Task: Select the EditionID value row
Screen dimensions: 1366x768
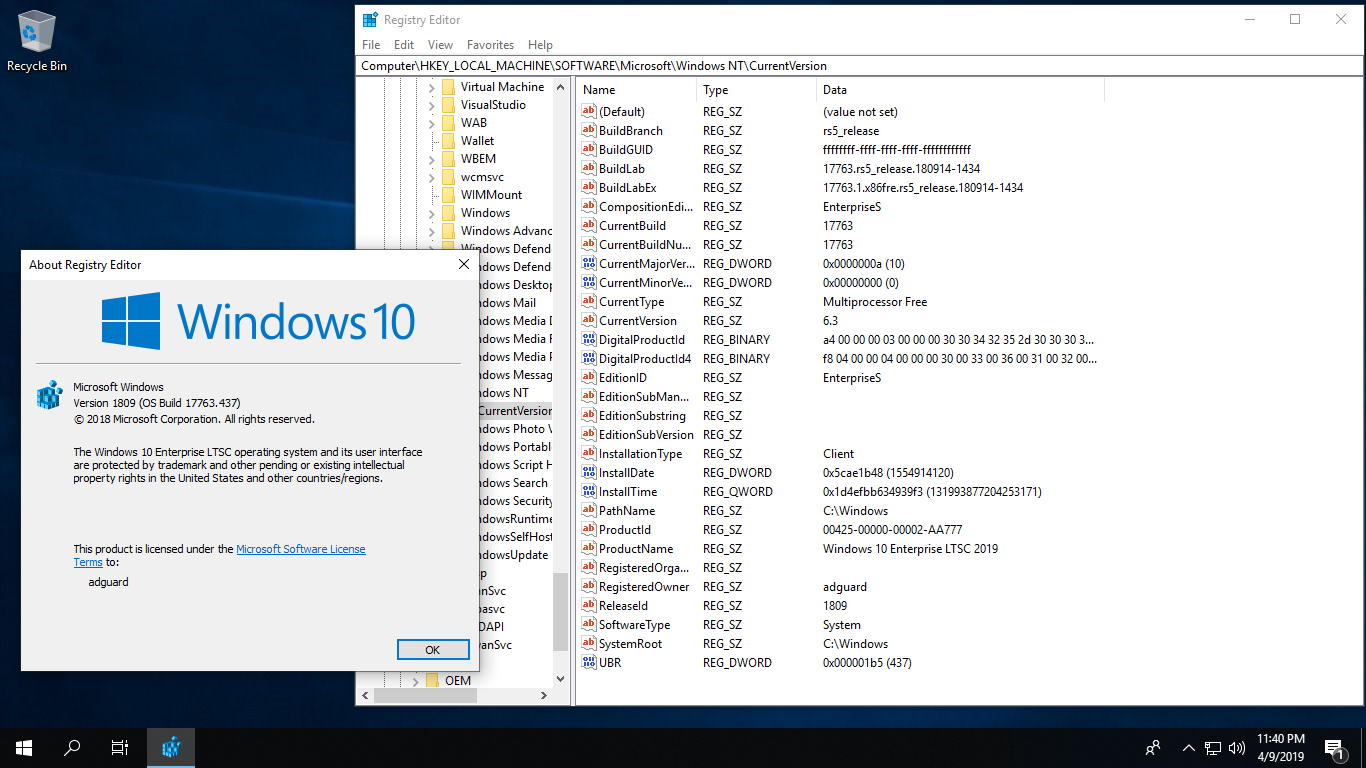Action: (x=840, y=377)
